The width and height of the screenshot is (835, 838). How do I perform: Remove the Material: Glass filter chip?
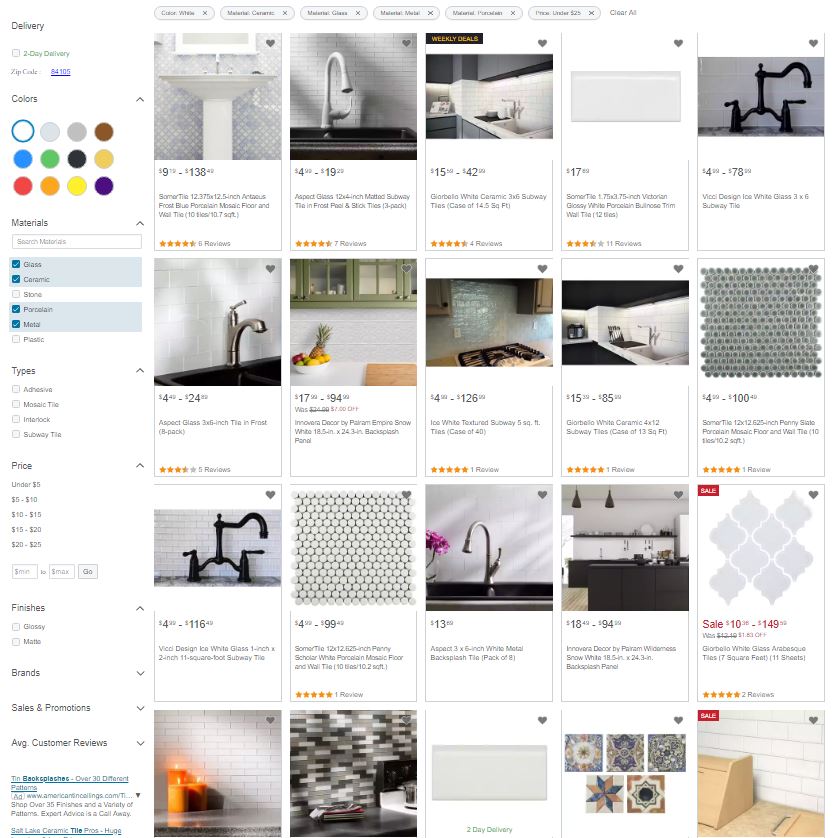click(358, 13)
